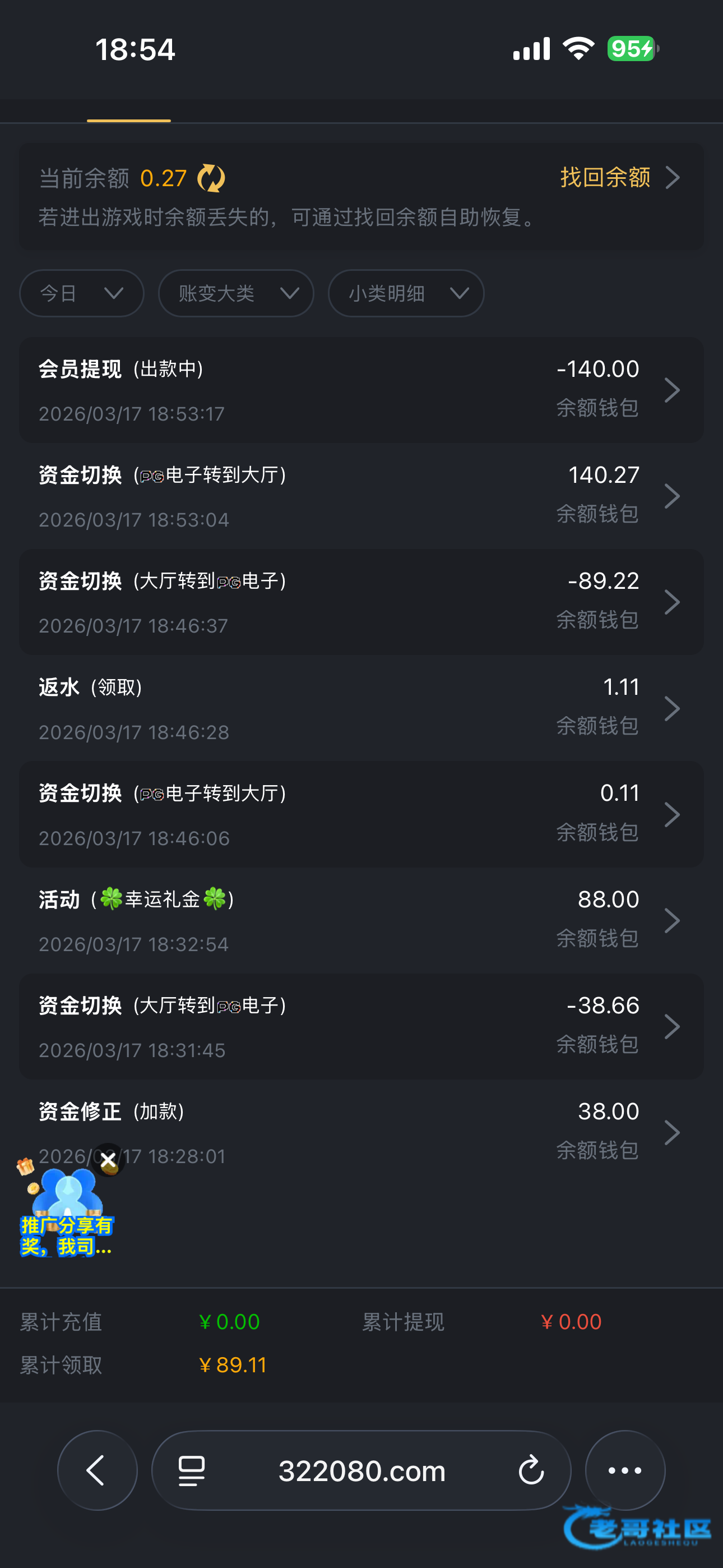Expand the 账变大类 category dropdown

coord(236,293)
